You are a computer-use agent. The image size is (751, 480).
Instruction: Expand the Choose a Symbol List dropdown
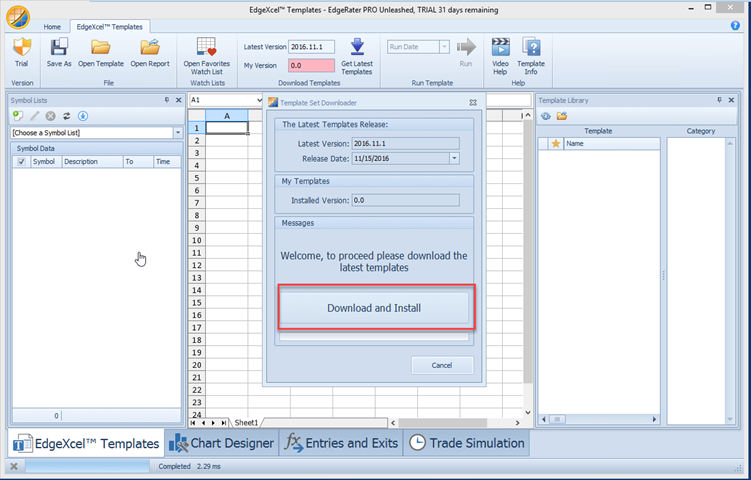[178, 133]
